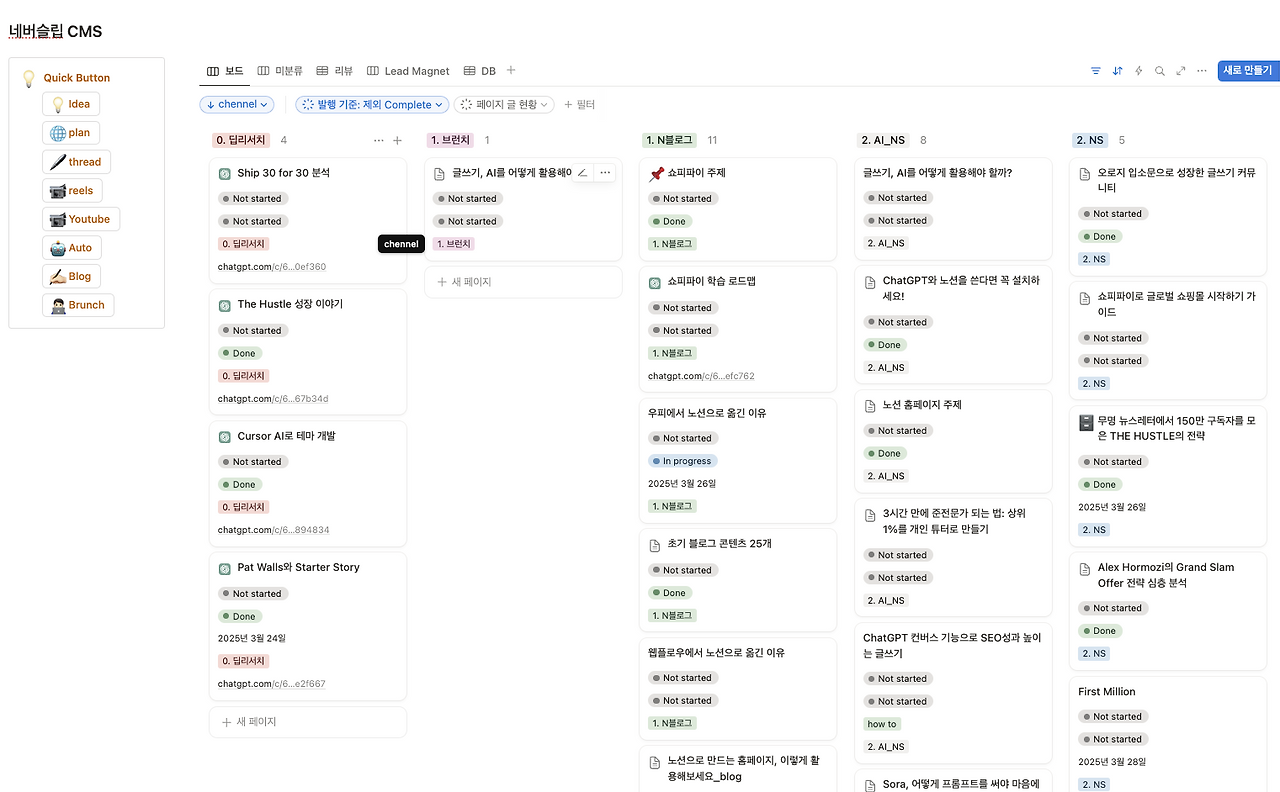Open the automations lightning bolt icon

coord(1138,71)
